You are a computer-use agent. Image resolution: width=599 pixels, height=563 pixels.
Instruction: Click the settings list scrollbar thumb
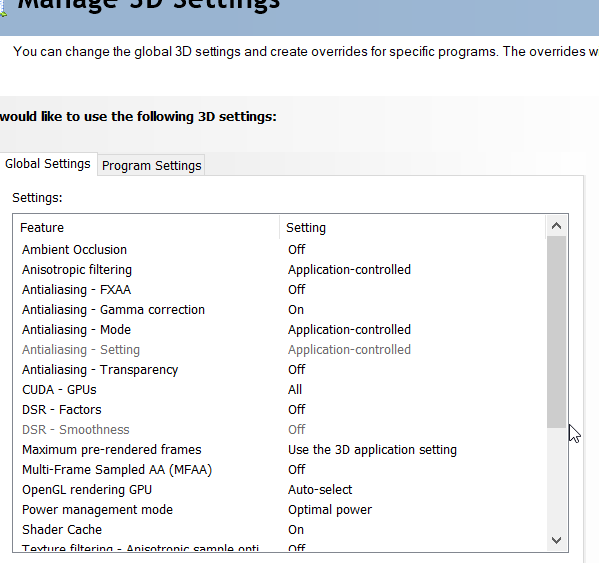click(556, 332)
